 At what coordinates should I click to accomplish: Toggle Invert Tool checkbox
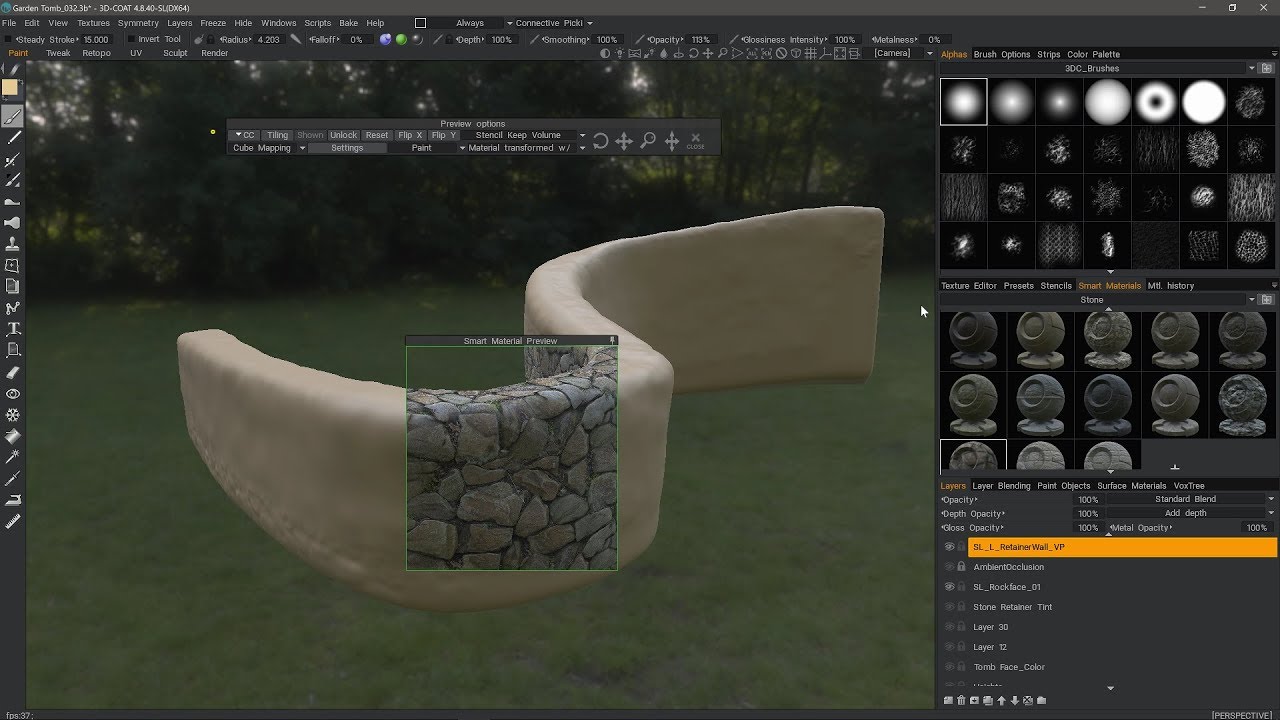click(131, 40)
